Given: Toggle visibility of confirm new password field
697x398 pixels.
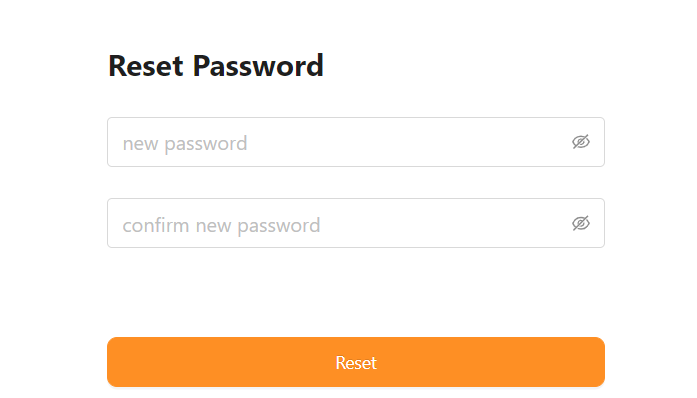Looking at the screenshot, I should 581,223.
